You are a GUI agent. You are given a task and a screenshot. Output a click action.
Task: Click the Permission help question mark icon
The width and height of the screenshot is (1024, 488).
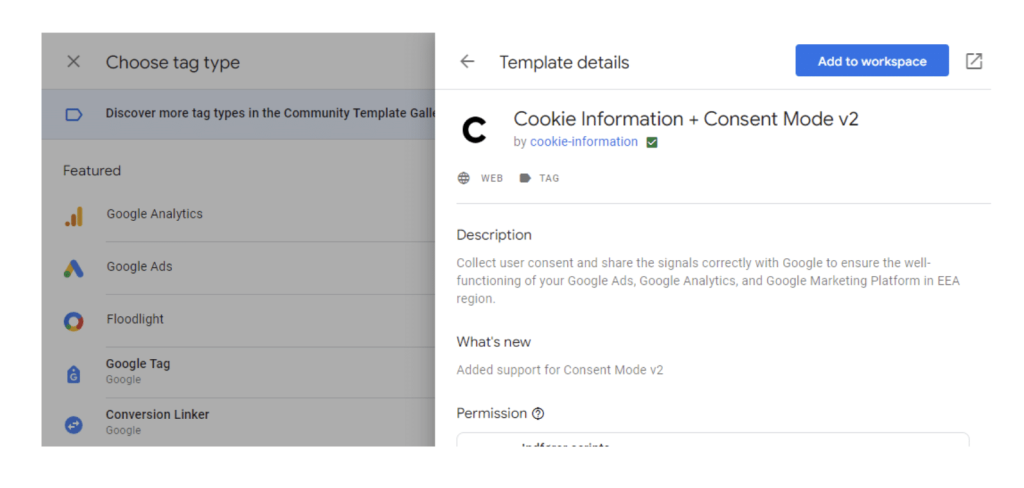click(x=538, y=414)
